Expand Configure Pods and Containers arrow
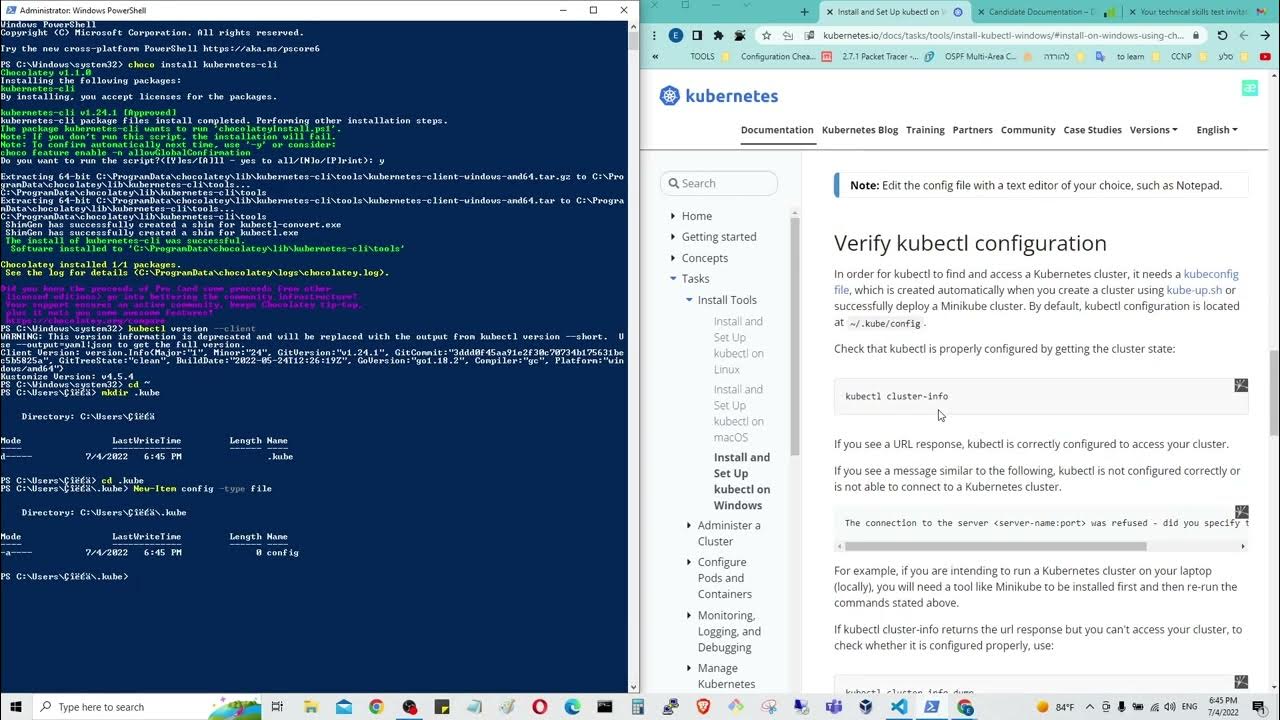Screen dimensions: 1280x720 click(x=689, y=562)
